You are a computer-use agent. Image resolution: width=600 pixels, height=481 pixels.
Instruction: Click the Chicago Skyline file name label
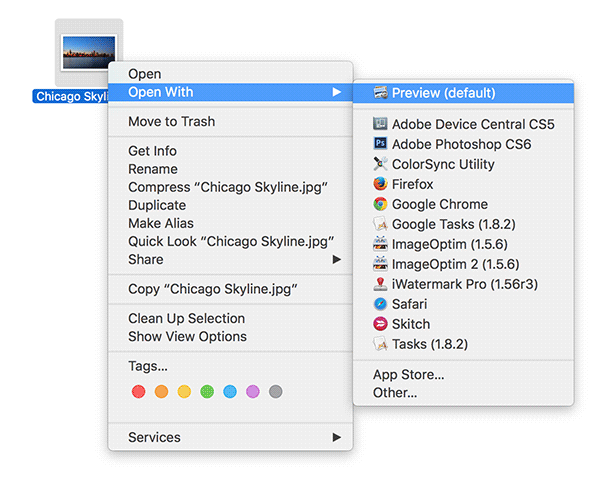click(x=71, y=96)
